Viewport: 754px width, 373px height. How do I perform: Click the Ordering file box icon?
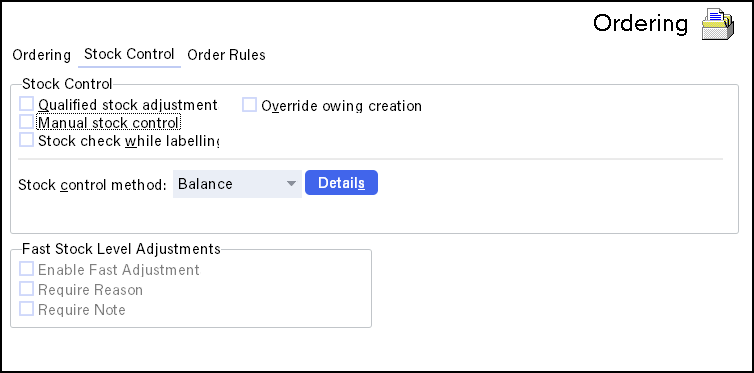coord(717,24)
